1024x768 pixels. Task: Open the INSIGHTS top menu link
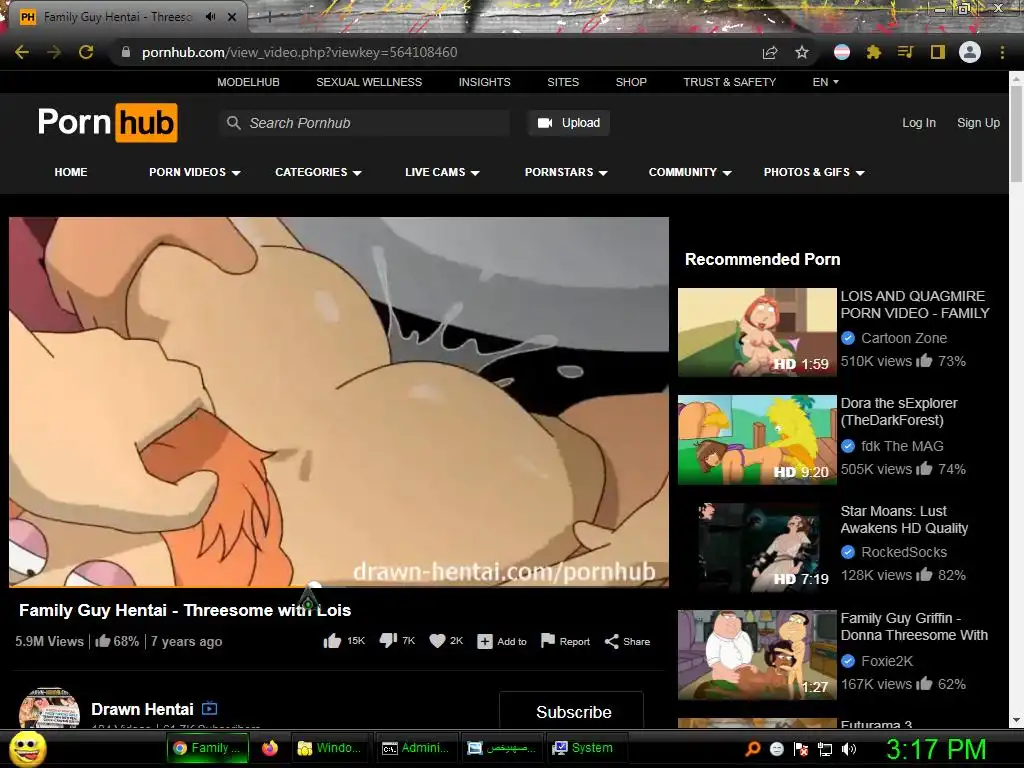[485, 82]
